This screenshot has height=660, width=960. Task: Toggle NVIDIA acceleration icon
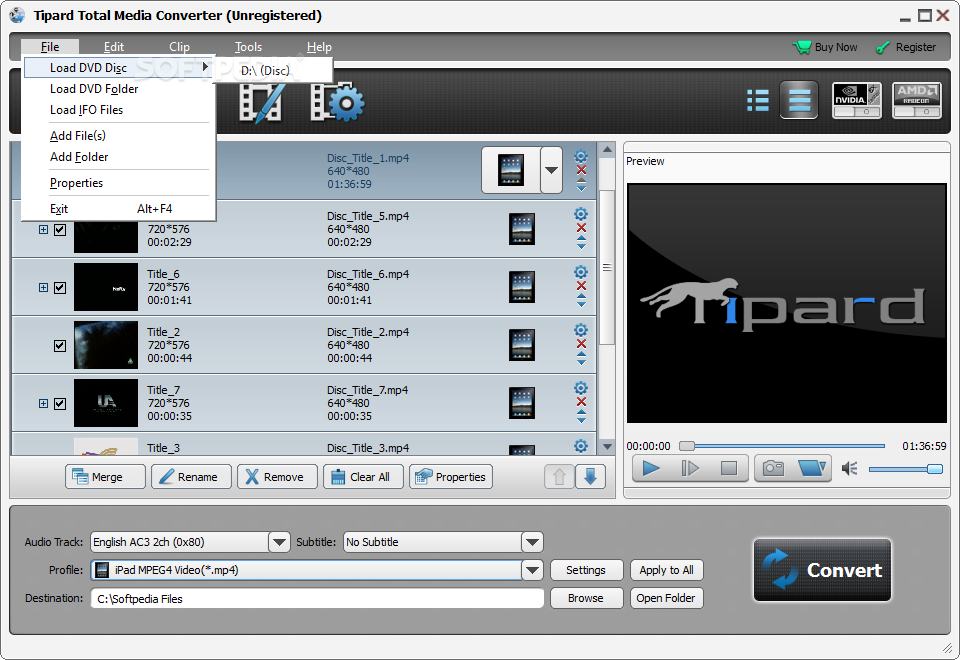(x=857, y=100)
